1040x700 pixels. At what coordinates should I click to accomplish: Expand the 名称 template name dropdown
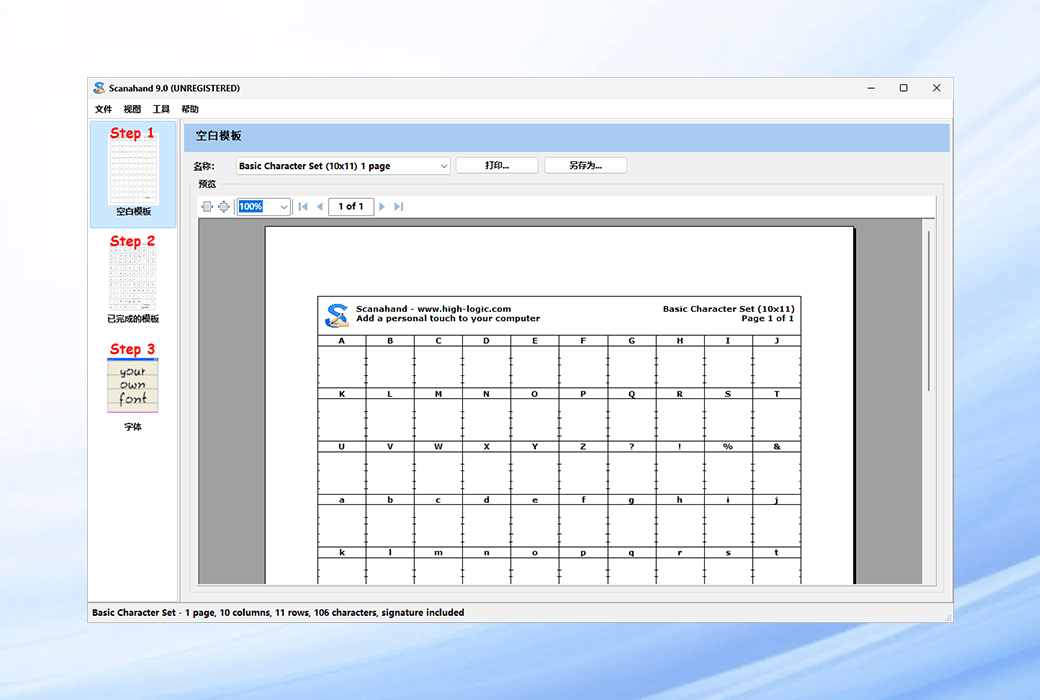click(x=444, y=166)
